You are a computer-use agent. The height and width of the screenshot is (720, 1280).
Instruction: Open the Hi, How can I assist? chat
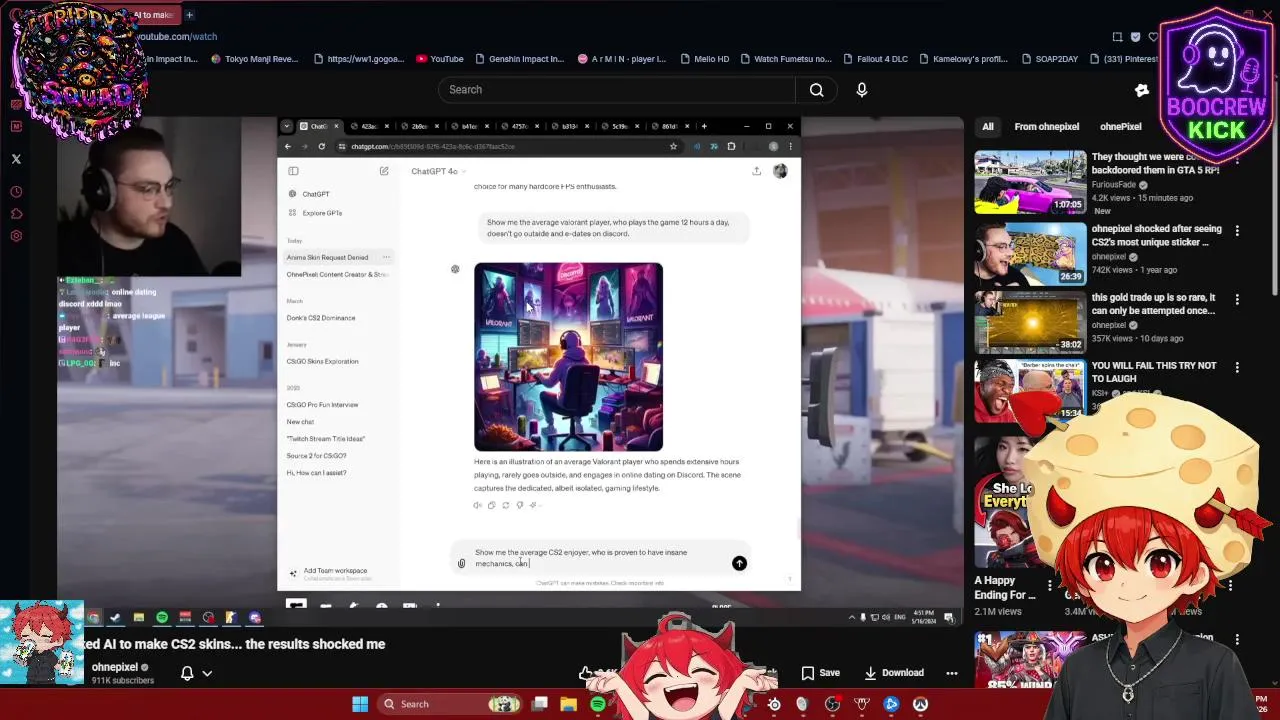tap(316, 473)
